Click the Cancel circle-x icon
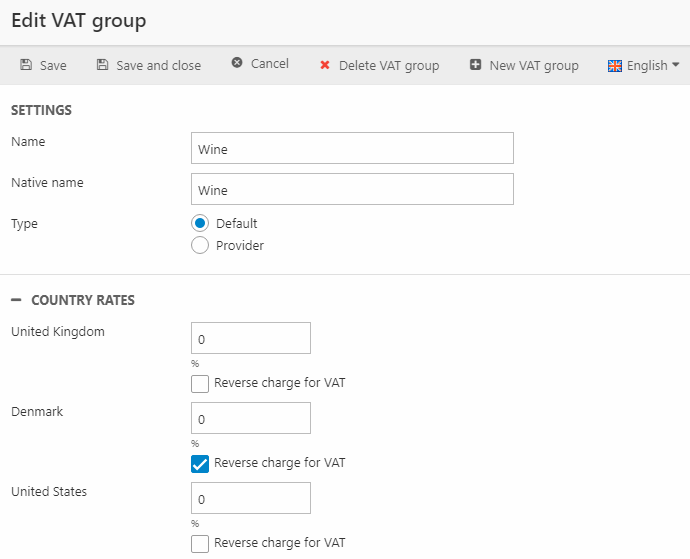The height and width of the screenshot is (559, 690). [237, 63]
